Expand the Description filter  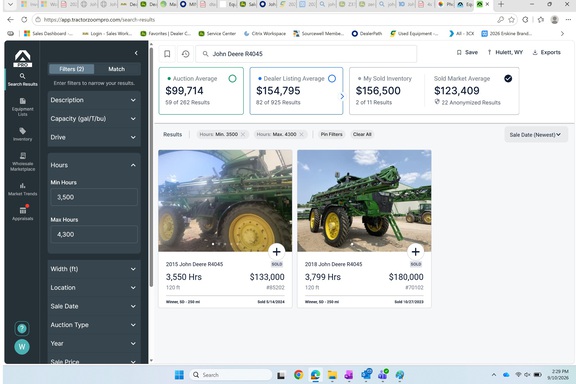[x=94, y=100]
